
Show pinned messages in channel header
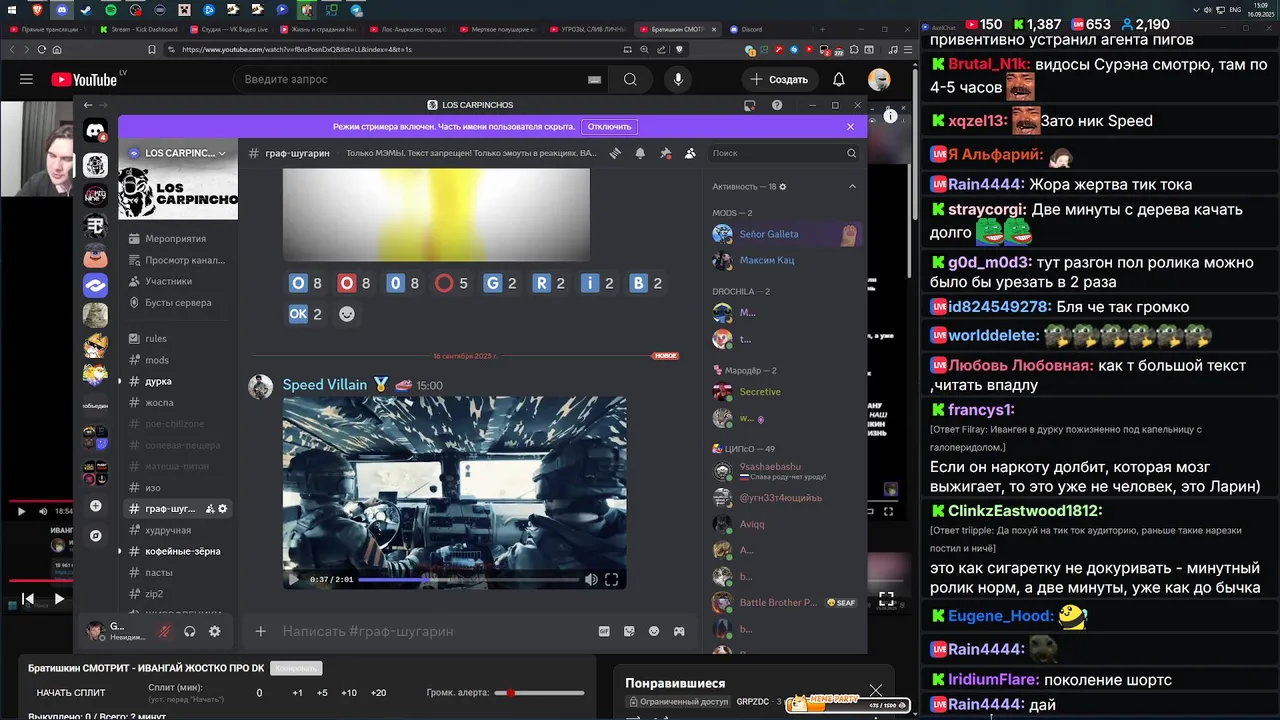pos(665,153)
